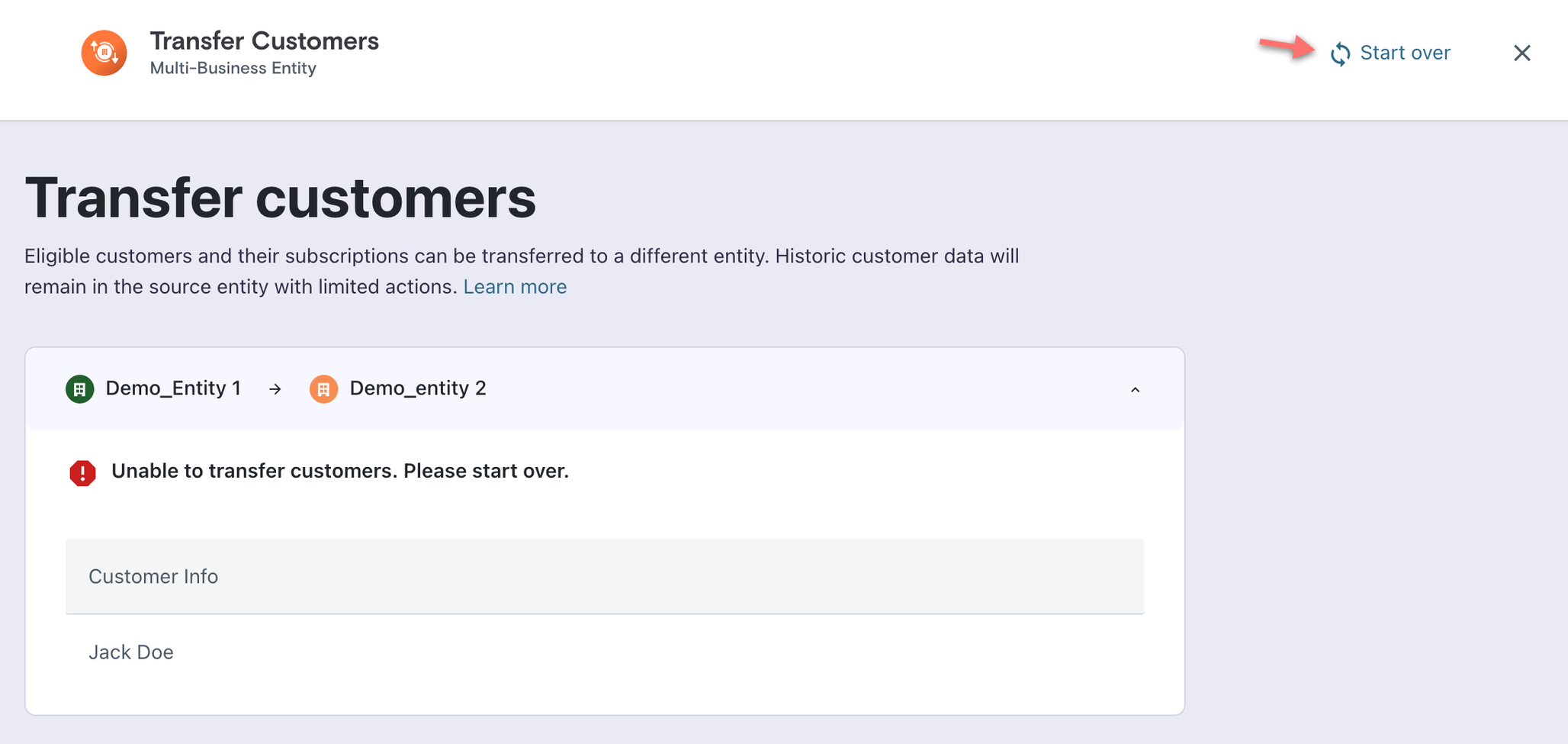Click the orange Demo_entity 2 building icon
Screen dimensions: 1568x744
[323, 389]
